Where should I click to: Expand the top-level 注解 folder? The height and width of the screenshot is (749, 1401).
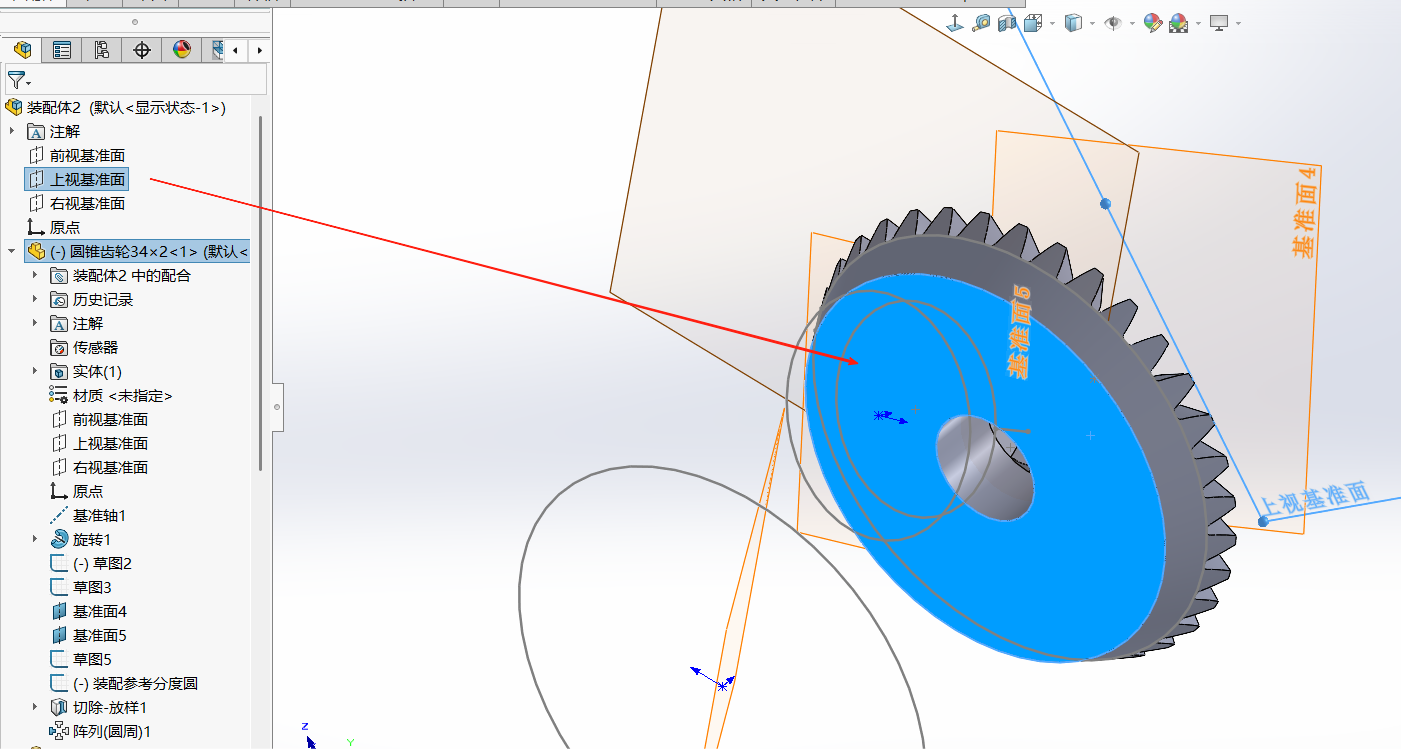point(12,131)
